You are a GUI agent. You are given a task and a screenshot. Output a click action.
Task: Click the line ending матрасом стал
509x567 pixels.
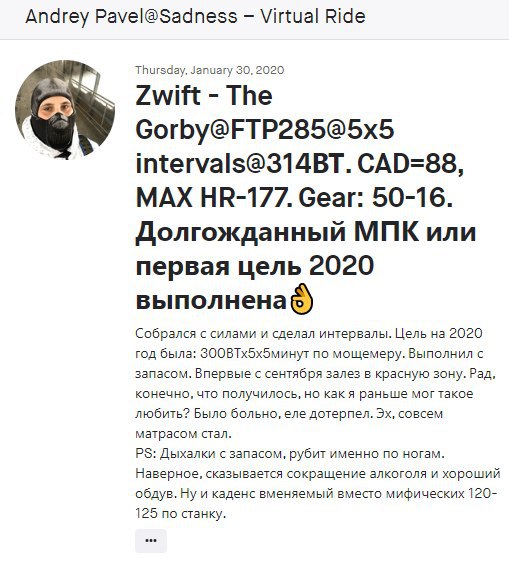click(183, 434)
